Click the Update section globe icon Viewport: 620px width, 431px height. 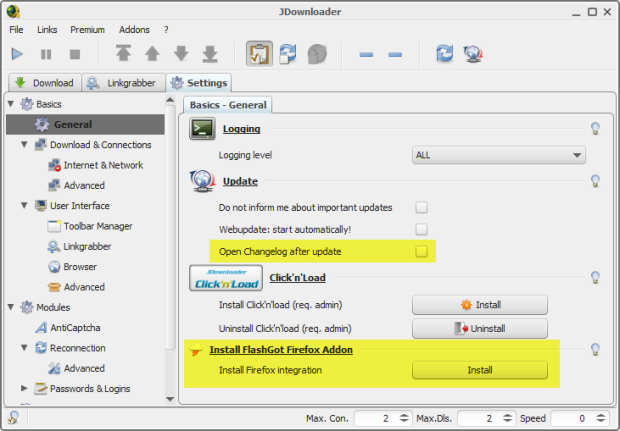pyautogui.click(x=202, y=181)
